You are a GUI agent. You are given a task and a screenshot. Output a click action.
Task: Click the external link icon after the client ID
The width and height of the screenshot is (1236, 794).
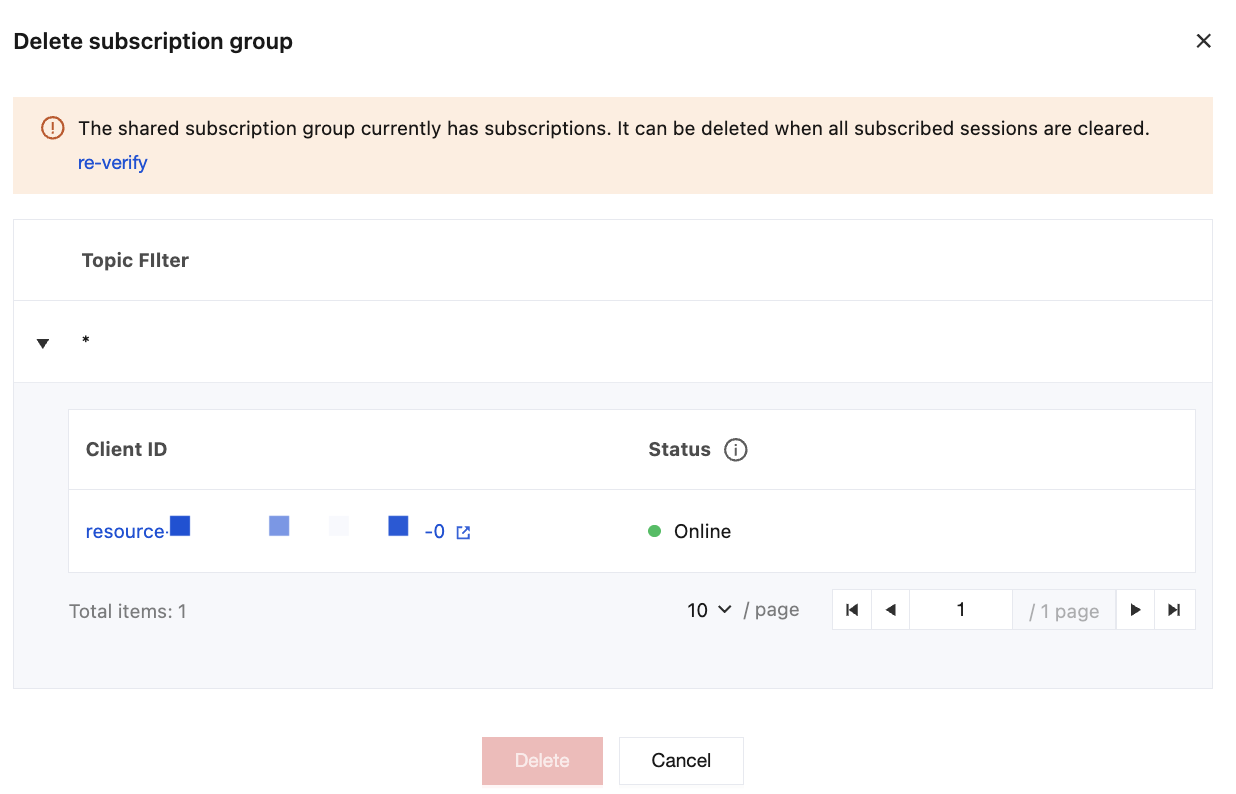(x=463, y=532)
